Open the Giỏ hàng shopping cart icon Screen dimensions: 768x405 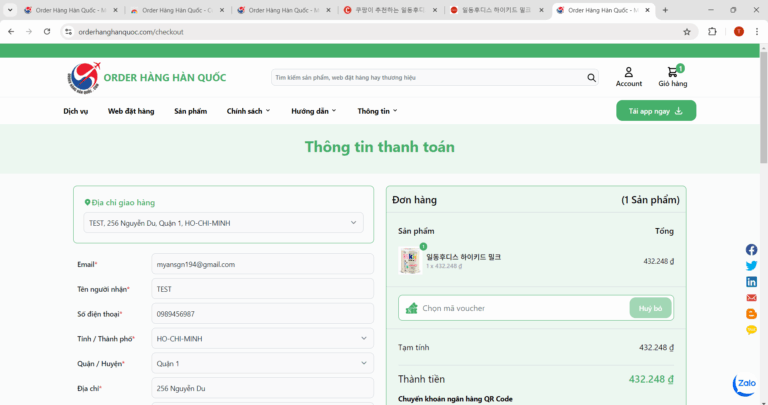pyautogui.click(x=672, y=74)
